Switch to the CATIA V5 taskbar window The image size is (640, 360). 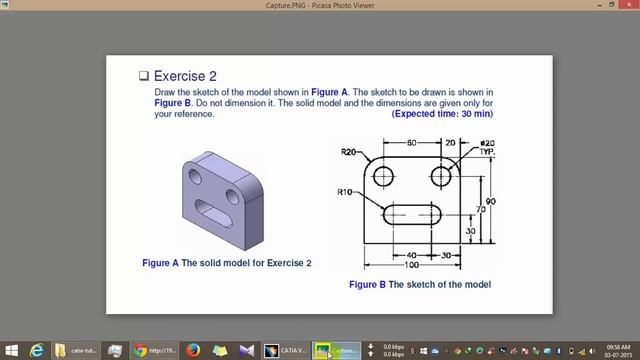pyautogui.click(x=285, y=351)
